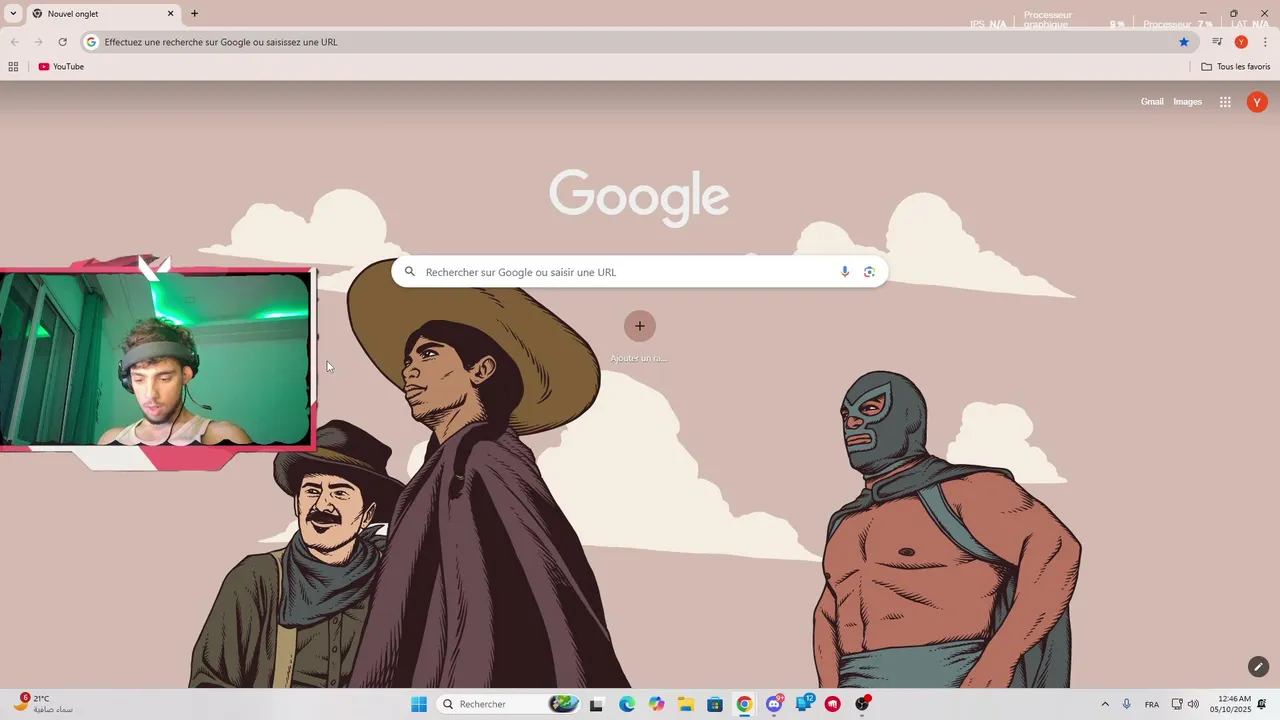Expand the hidden system tray icons
The image size is (1280, 720).
tap(1105, 704)
